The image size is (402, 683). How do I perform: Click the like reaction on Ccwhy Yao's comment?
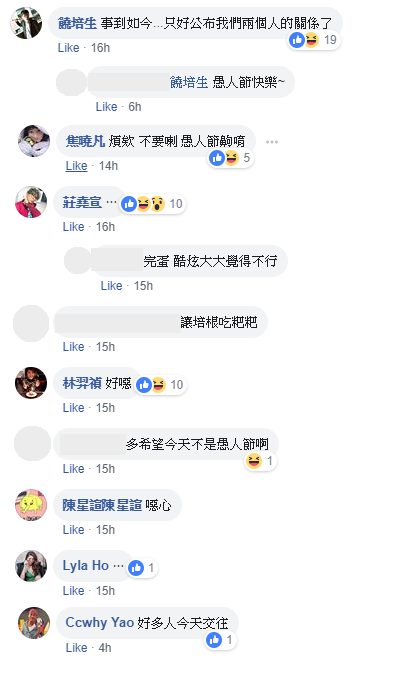(220, 640)
